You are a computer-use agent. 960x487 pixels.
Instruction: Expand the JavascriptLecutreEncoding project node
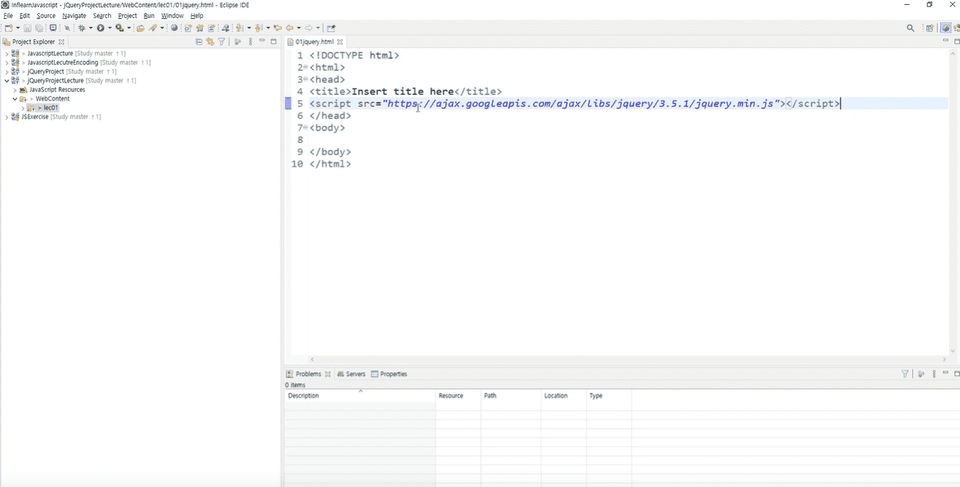(x=7, y=62)
